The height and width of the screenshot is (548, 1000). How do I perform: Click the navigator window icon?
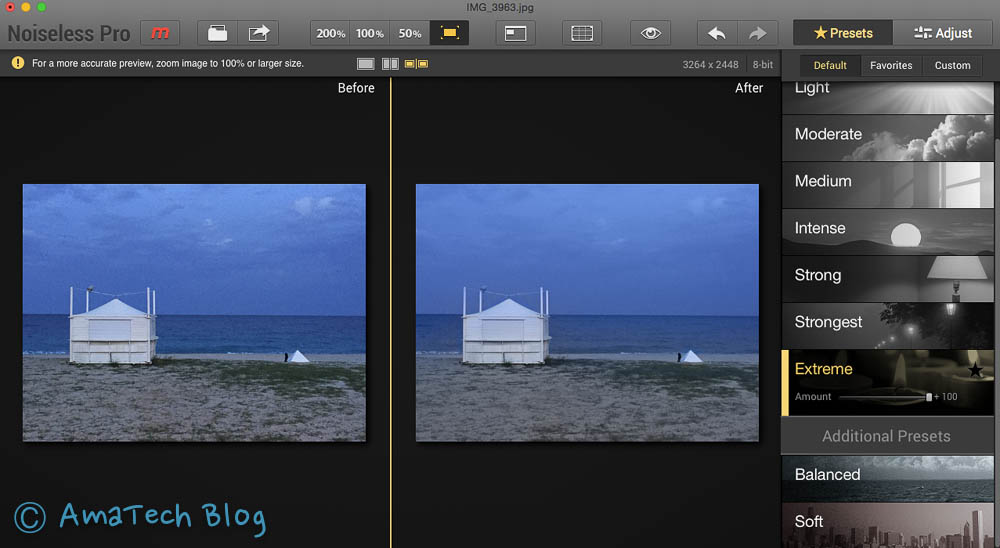coord(515,33)
